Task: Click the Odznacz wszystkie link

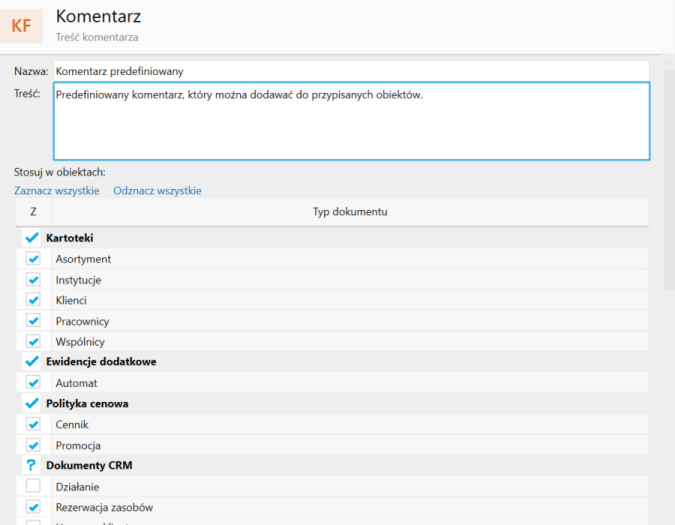Action: click(x=157, y=190)
